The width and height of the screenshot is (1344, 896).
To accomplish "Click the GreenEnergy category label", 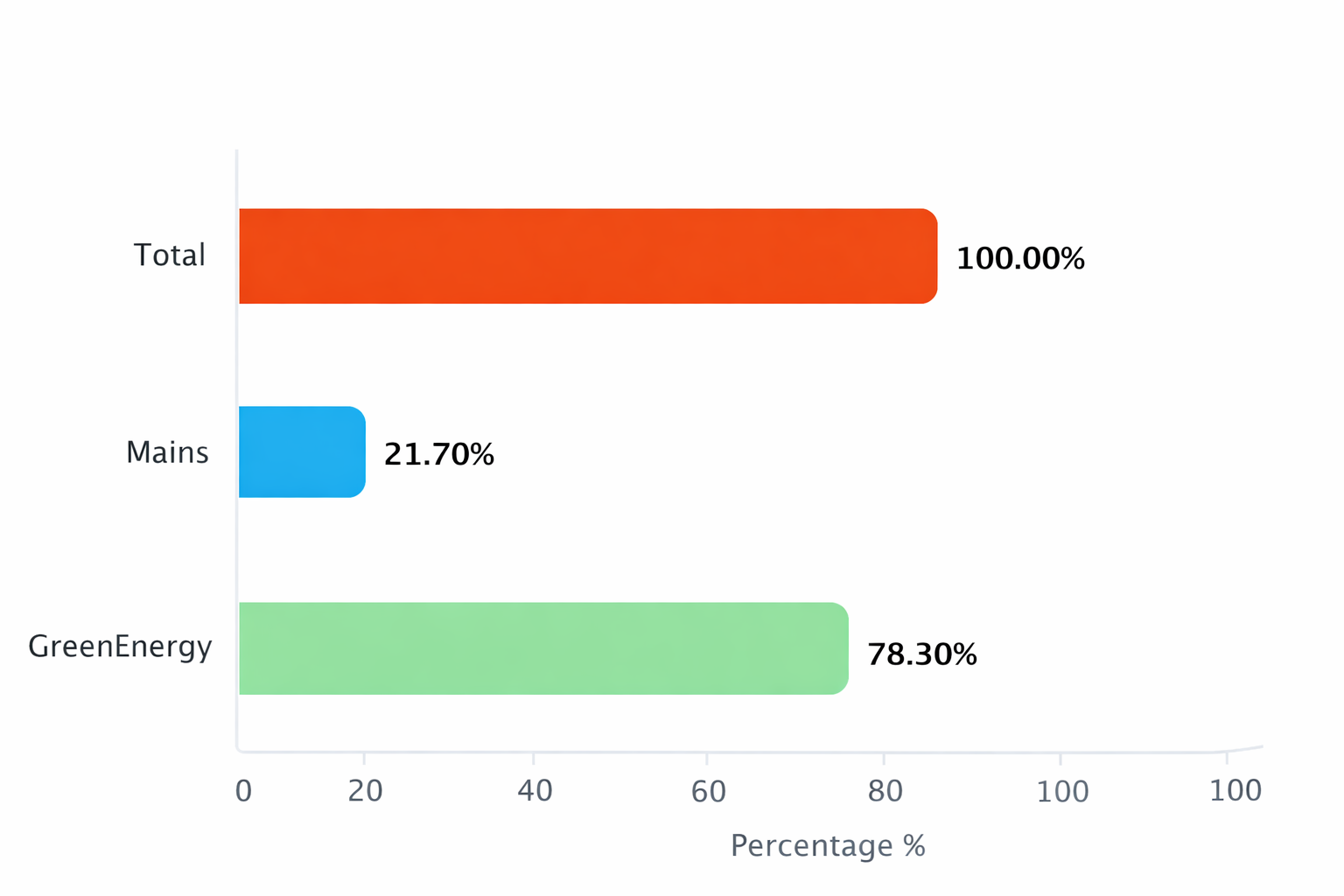I will [x=120, y=647].
